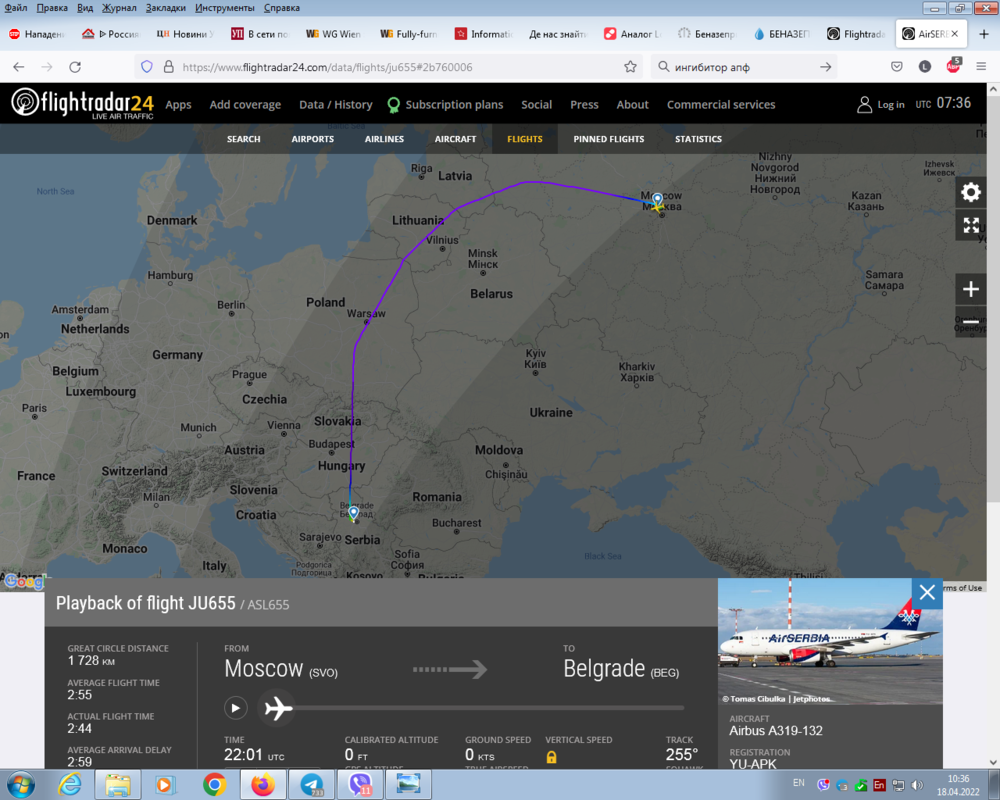Open Firefox hamburger menu
The image size is (1000, 800).
click(981, 67)
